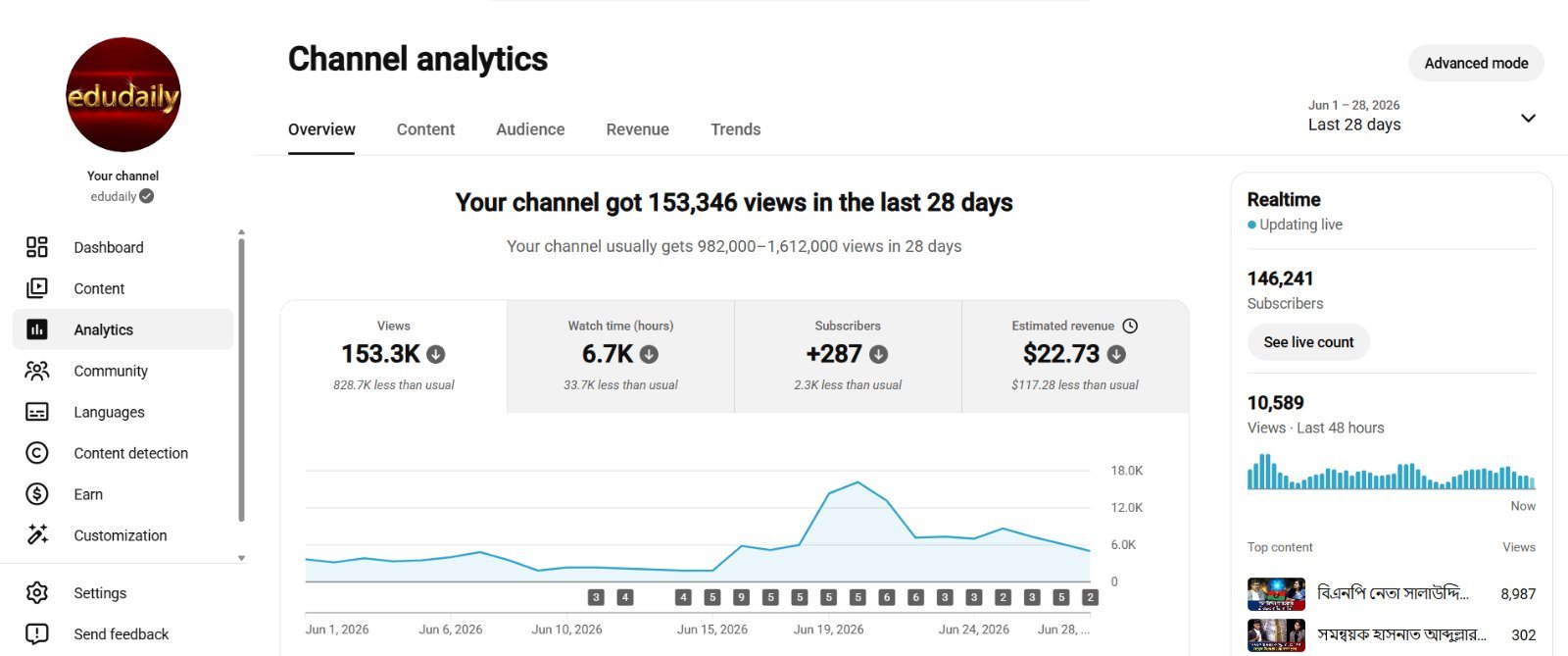Open the Dashboard icon in sidebar
The height and width of the screenshot is (656, 1568).
[x=37, y=247]
